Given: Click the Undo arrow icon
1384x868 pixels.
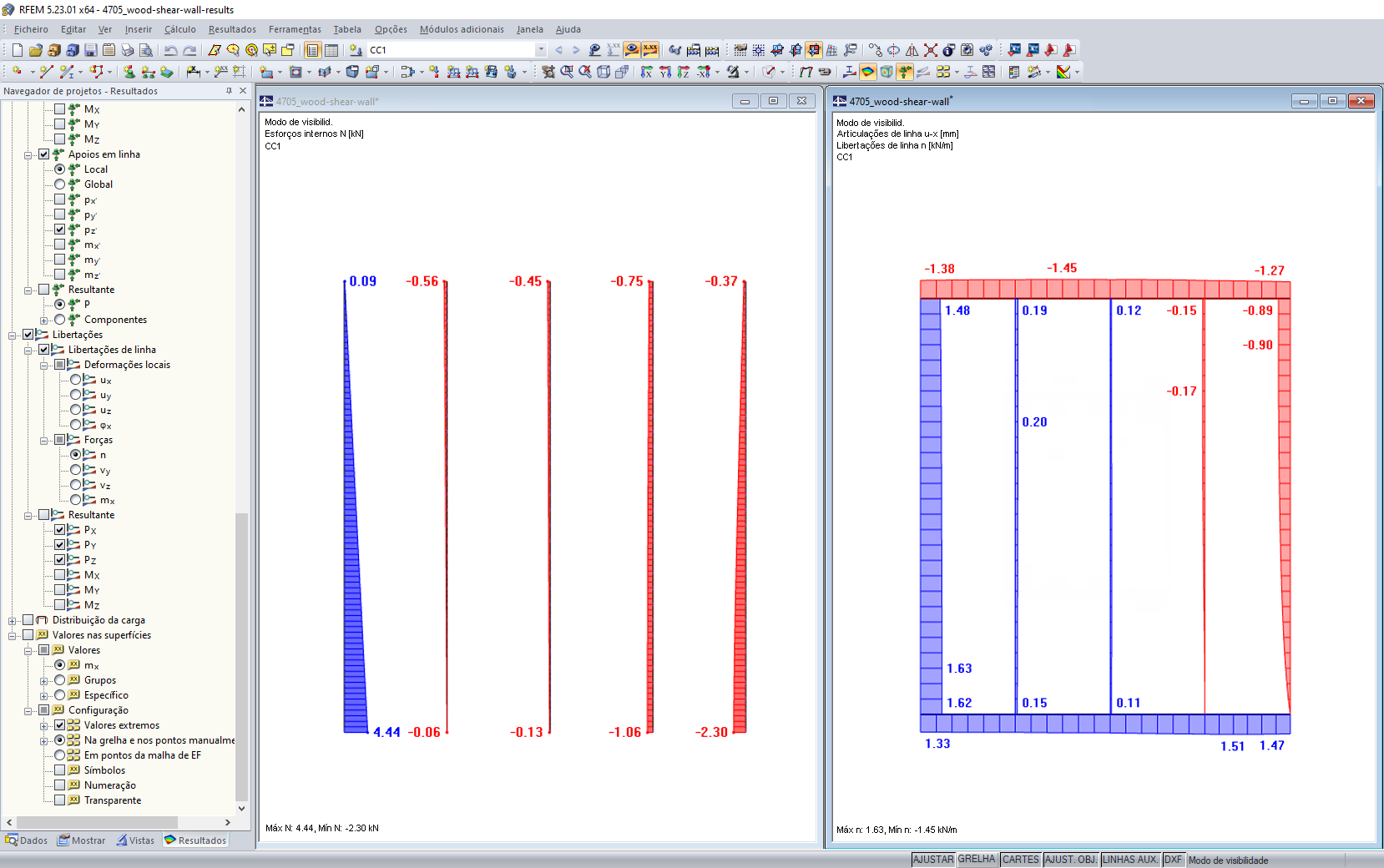Looking at the screenshot, I should pyautogui.click(x=171, y=50).
